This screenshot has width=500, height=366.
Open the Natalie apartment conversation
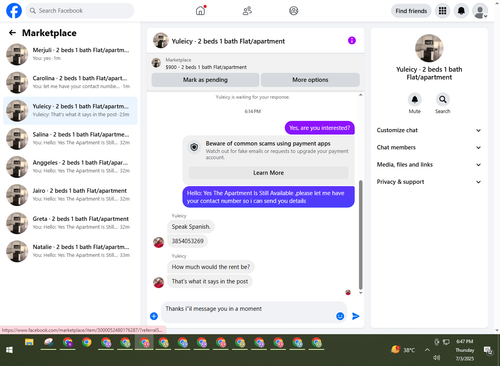pos(70,251)
